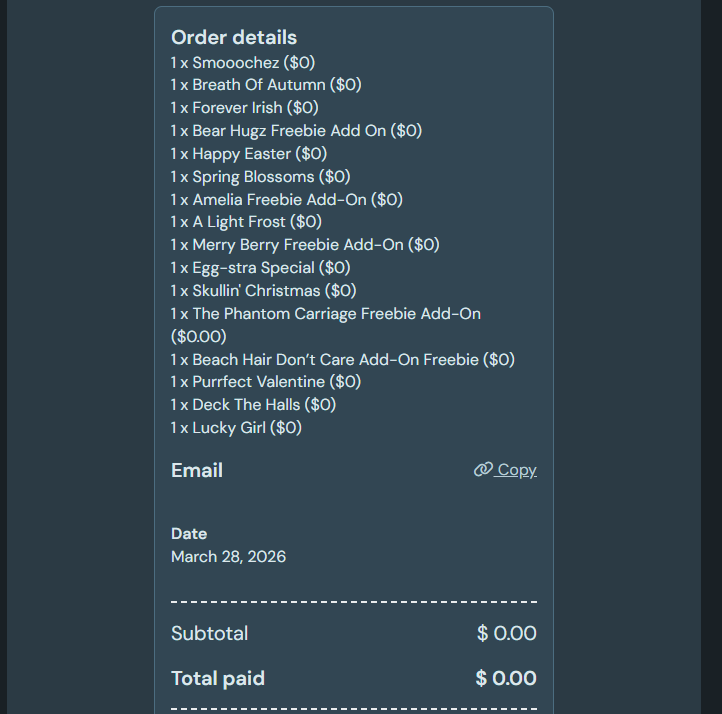Select the Happy Easter item

point(249,154)
